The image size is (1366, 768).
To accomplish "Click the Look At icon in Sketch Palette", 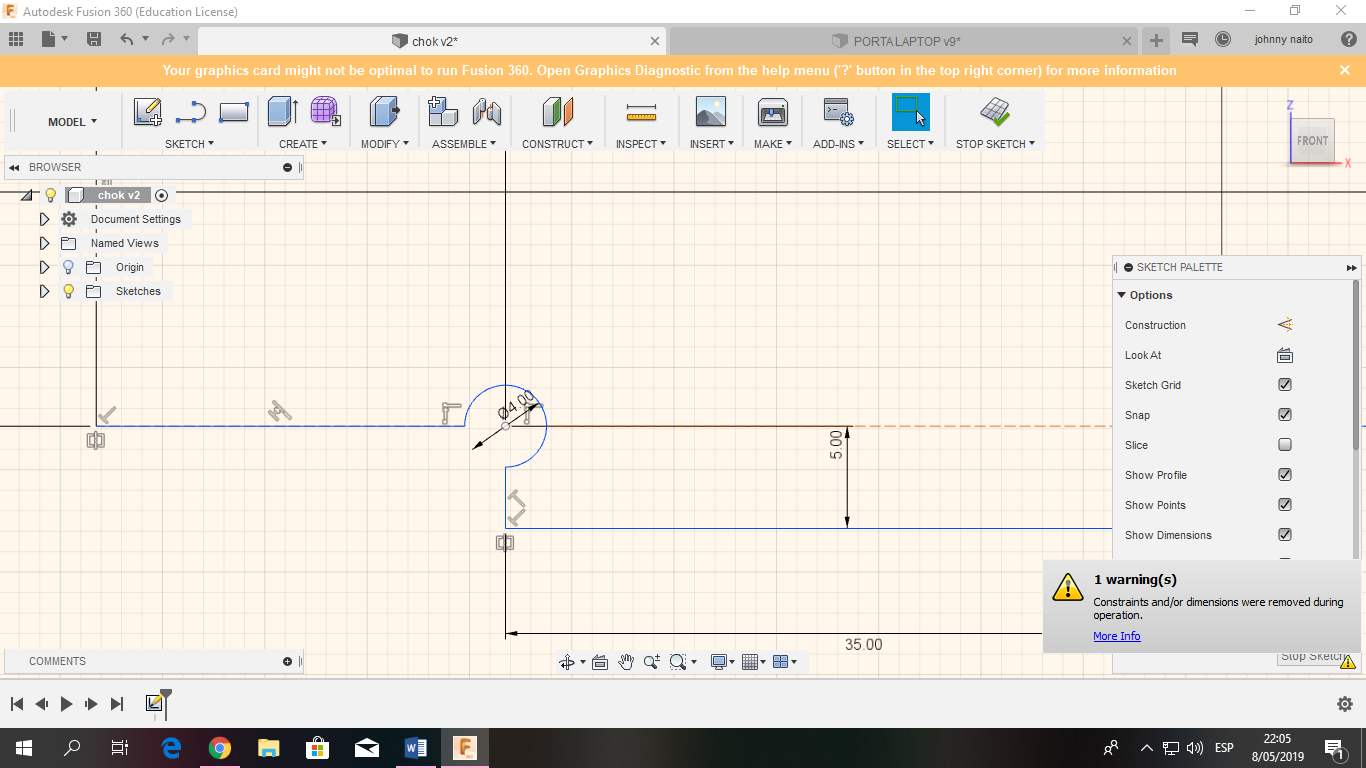I will (x=1285, y=355).
